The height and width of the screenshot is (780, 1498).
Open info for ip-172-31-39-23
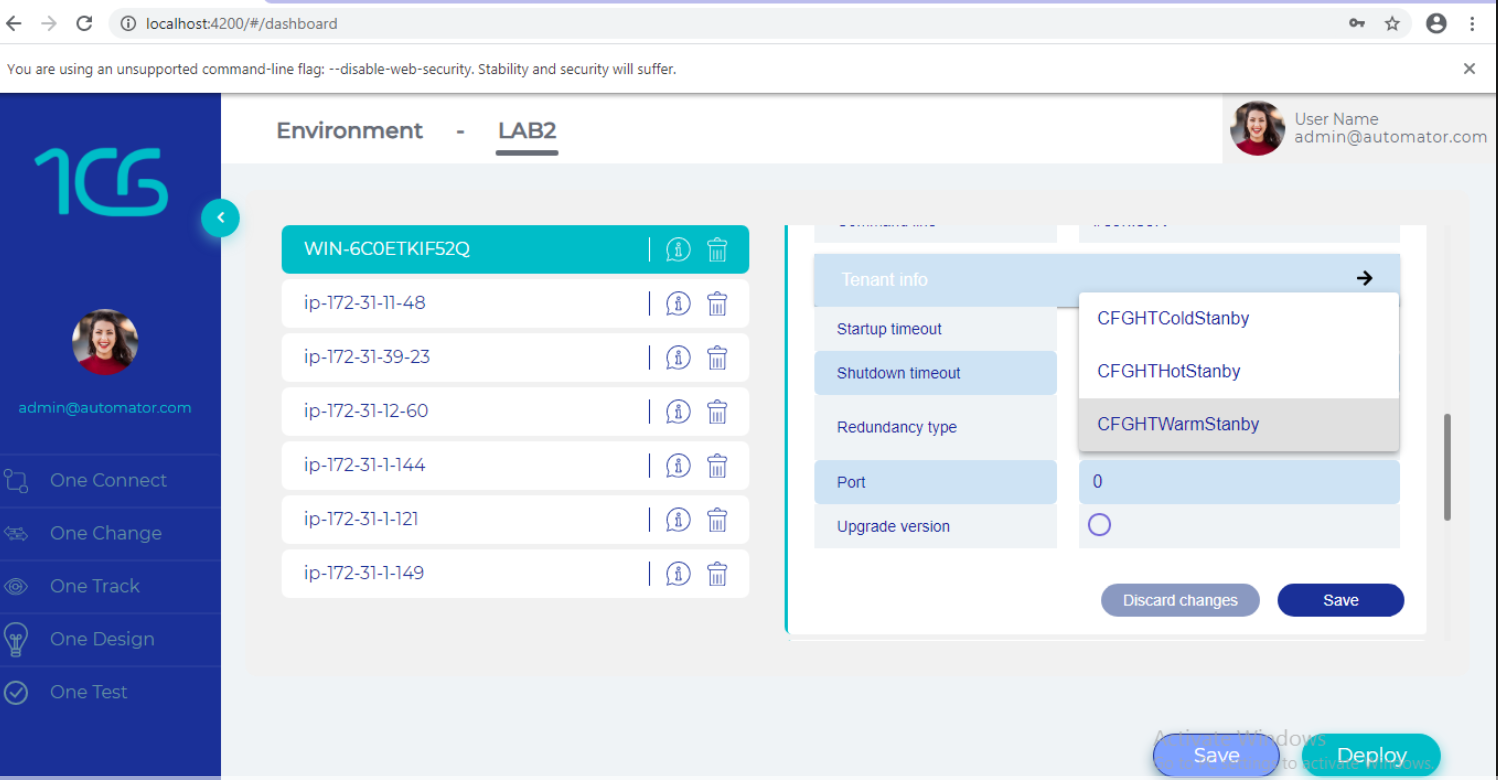(x=678, y=357)
